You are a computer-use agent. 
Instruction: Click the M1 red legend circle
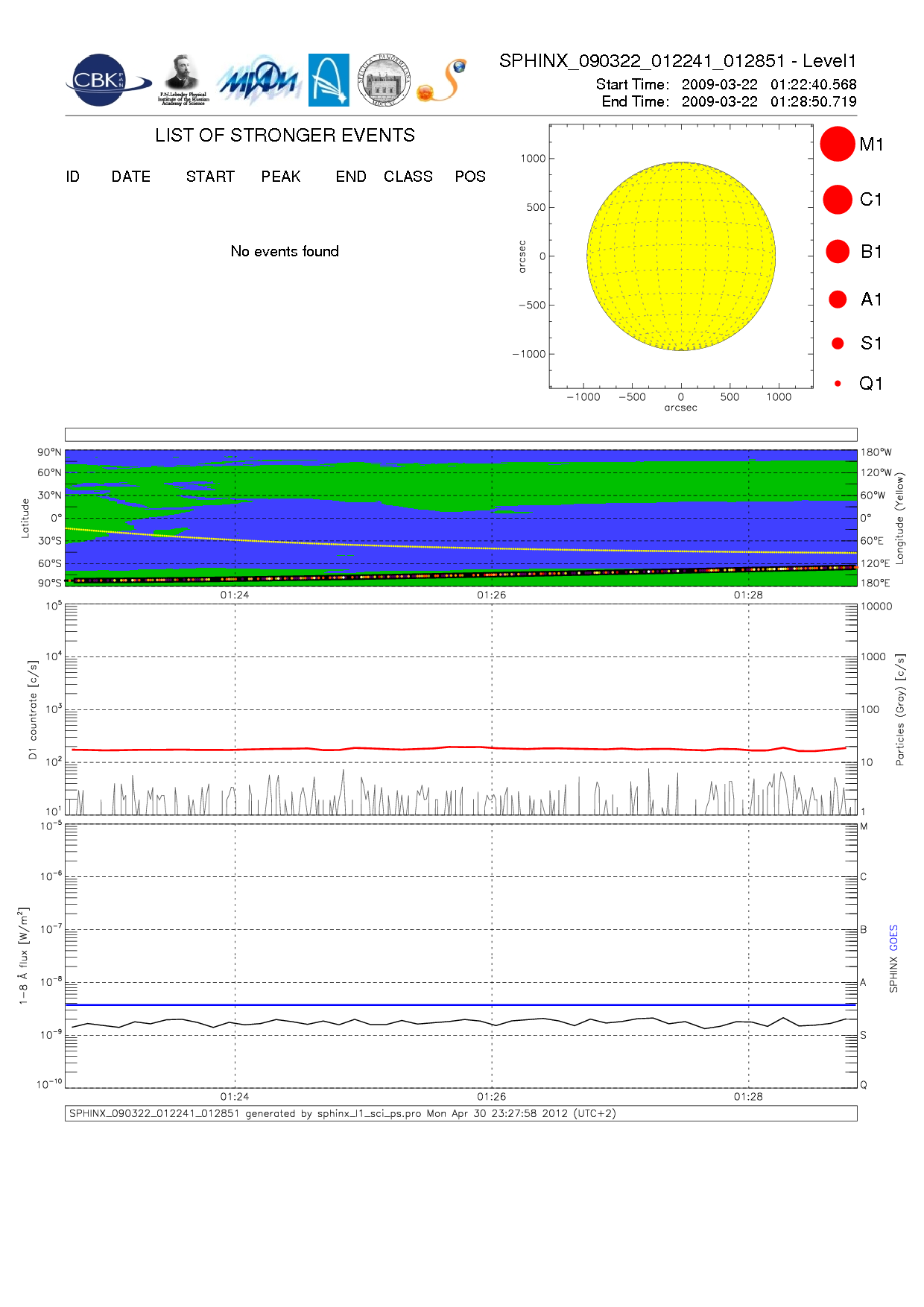[x=837, y=144]
